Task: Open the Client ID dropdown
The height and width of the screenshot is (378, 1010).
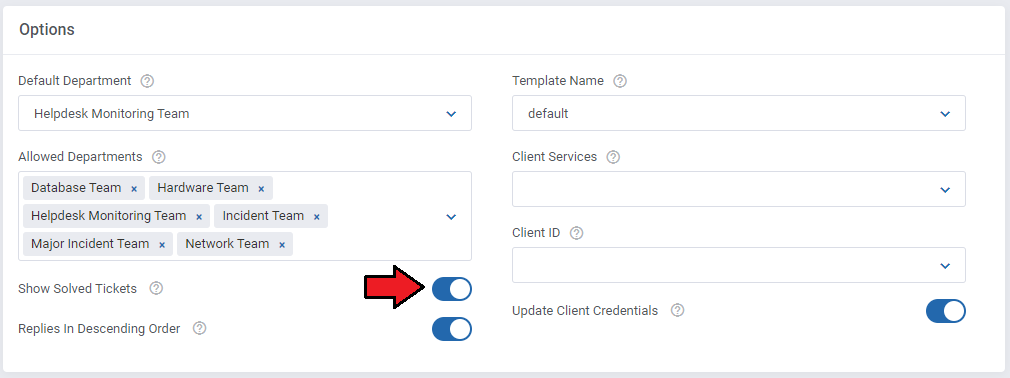Action: point(739,265)
